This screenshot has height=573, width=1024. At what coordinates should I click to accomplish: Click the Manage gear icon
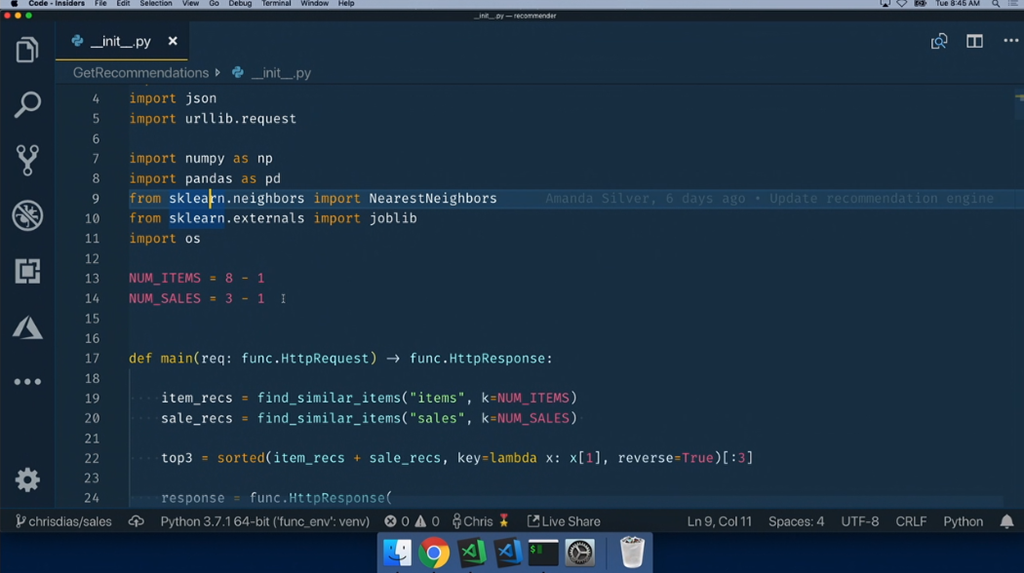pos(27,480)
